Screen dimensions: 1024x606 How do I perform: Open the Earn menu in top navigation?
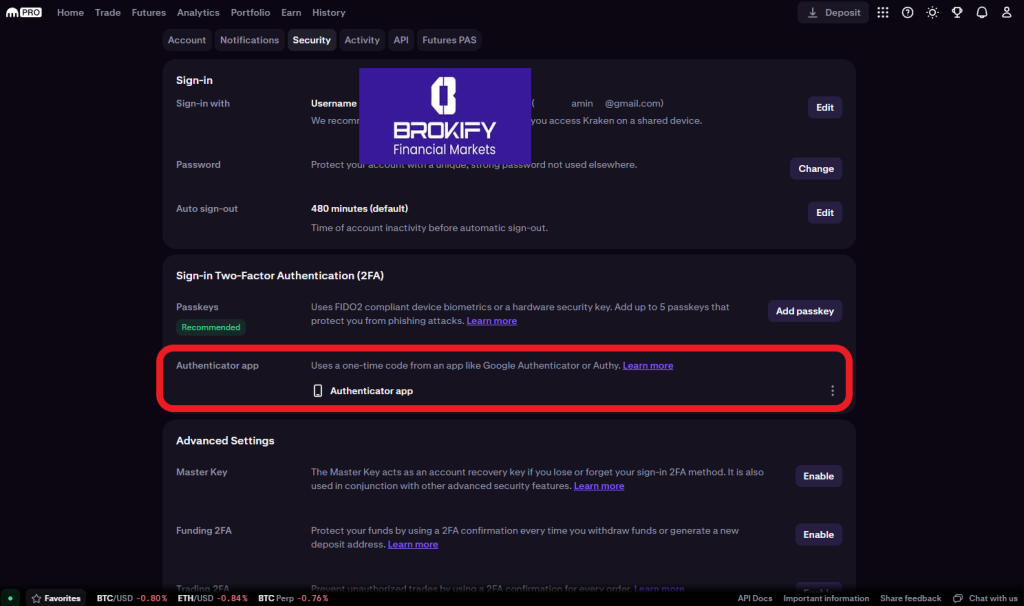coord(291,13)
